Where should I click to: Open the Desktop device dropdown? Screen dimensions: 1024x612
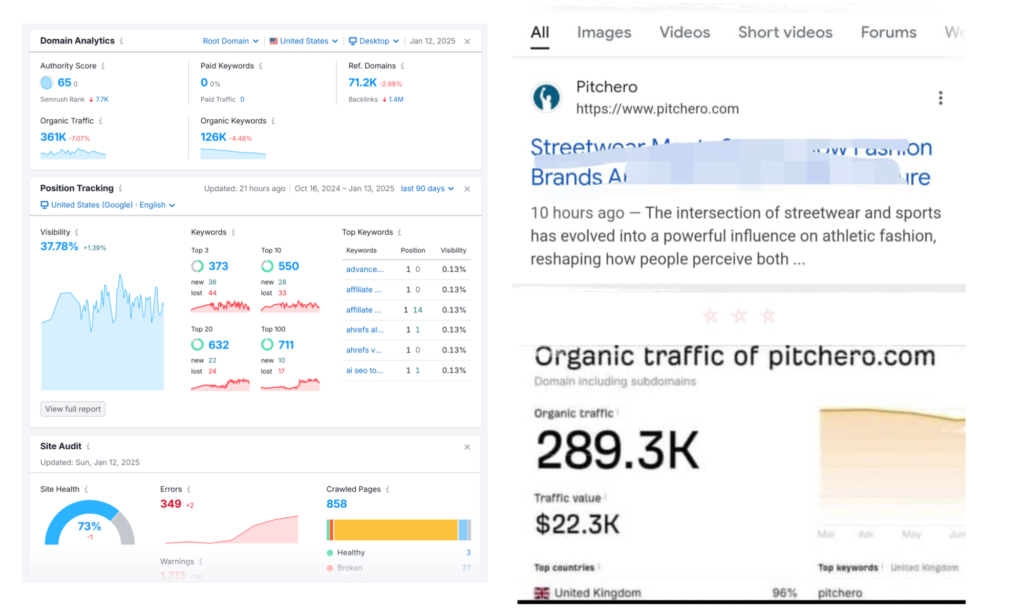[x=374, y=41]
